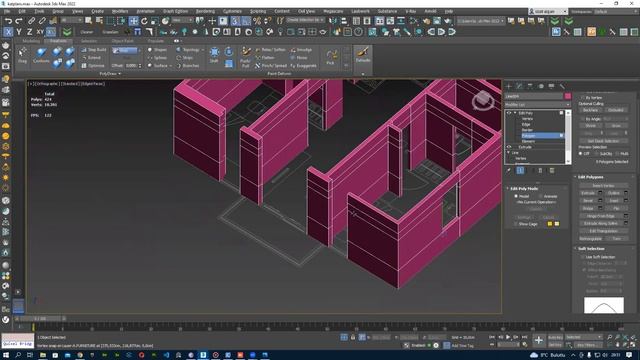The image size is (640, 360).
Task: Activate the Select and Move tool
Action: point(133,21)
